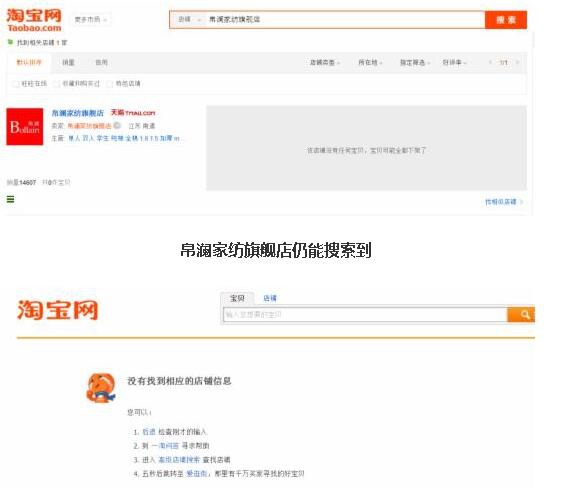Go to next page arrow beside 1/1
Screen dimensions: 576x488
[x=518, y=62]
